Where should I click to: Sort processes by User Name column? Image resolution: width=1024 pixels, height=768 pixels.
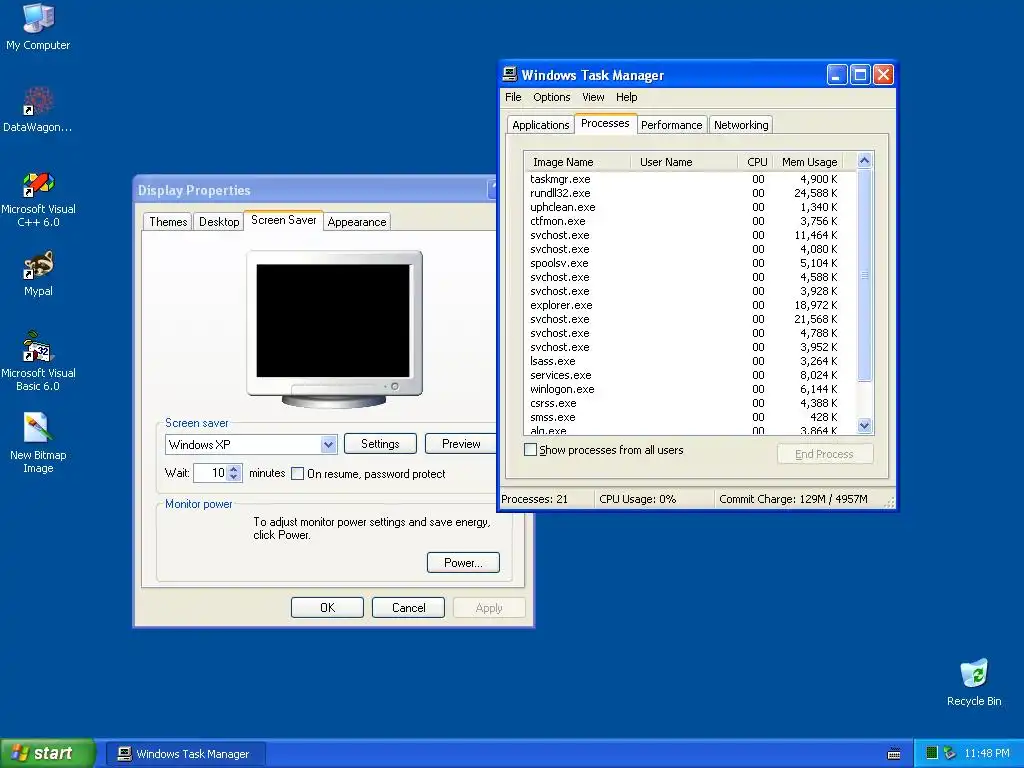tap(684, 162)
